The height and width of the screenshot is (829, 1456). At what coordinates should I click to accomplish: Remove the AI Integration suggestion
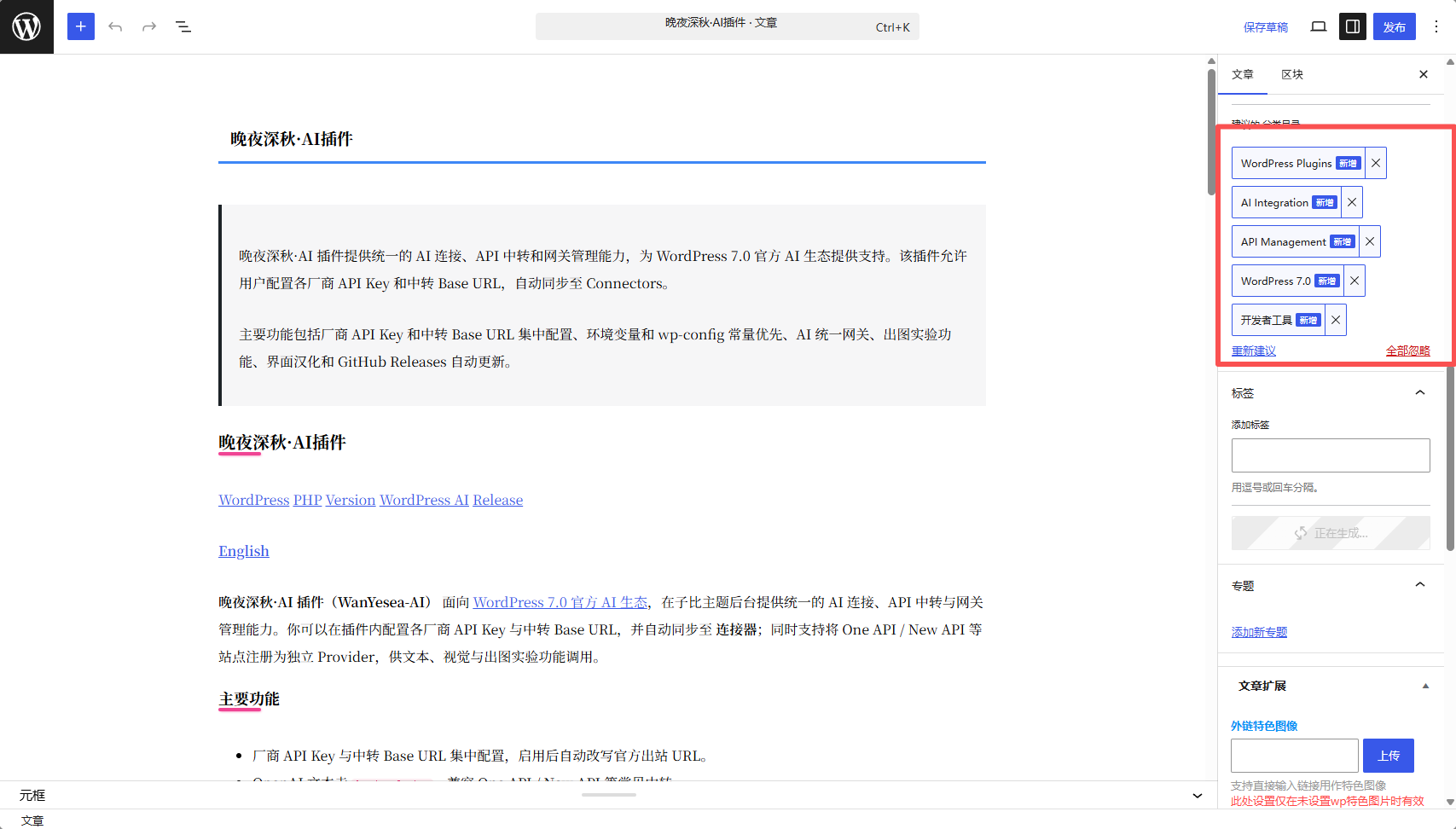tap(1352, 202)
